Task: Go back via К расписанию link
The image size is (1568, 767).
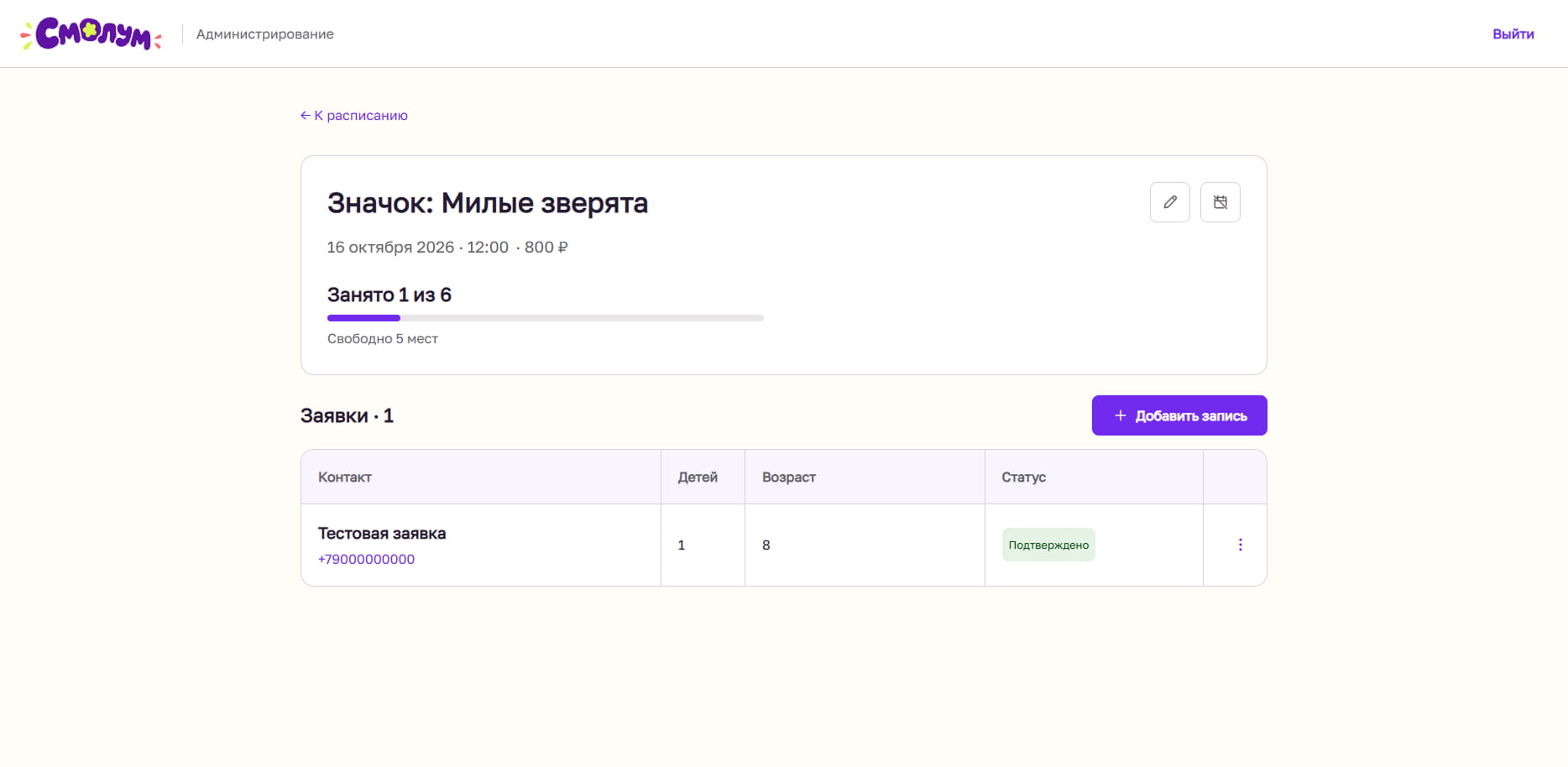Action: (353, 116)
